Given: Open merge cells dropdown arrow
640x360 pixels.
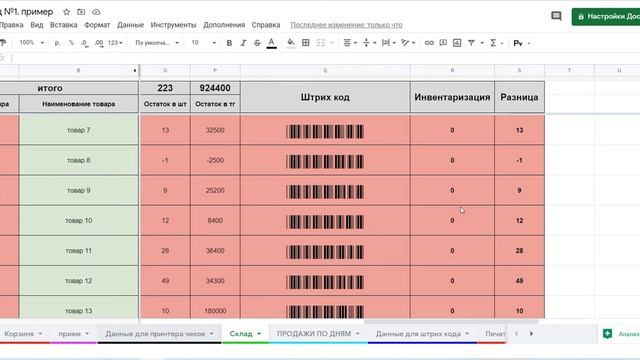Looking at the screenshot, I should pos(331,43).
